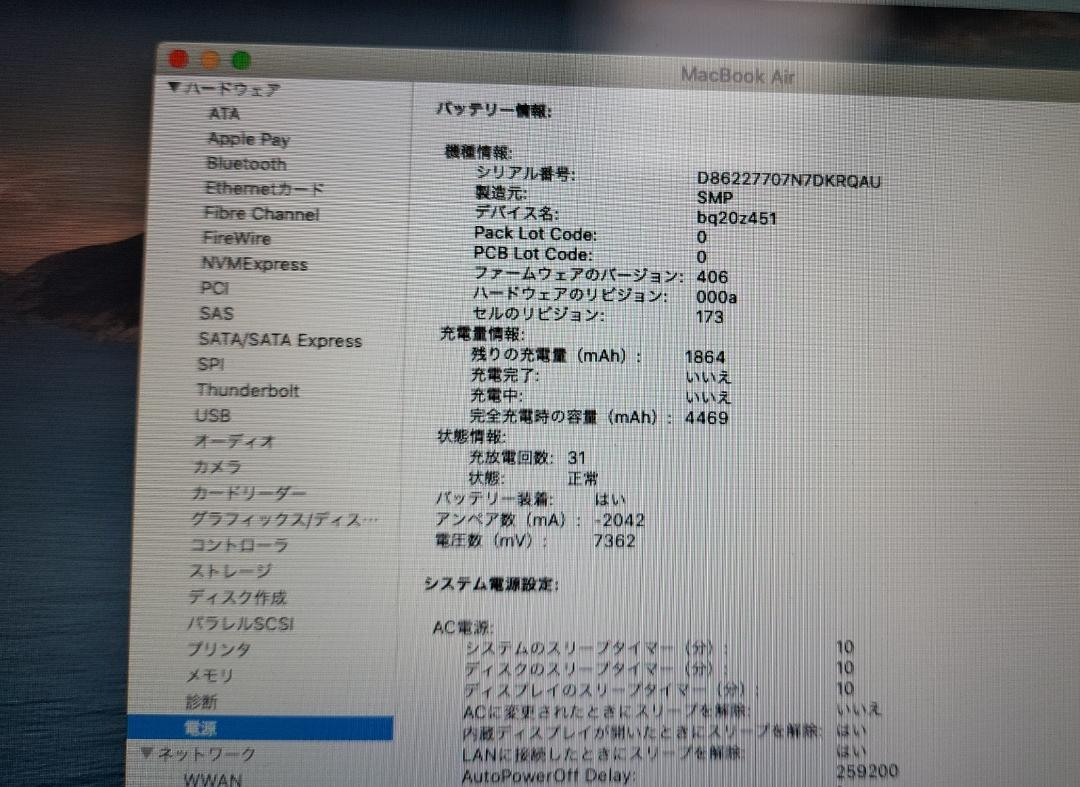Screen dimensions: 1080x787
Task: Select ATA in the sidebar
Action: click(x=224, y=114)
